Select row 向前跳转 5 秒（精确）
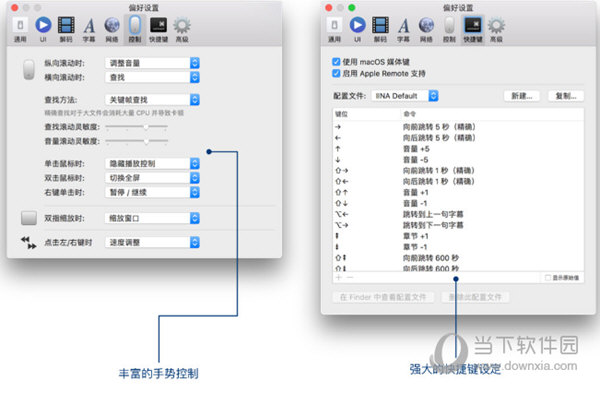The image size is (600, 393). tap(458, 127)
